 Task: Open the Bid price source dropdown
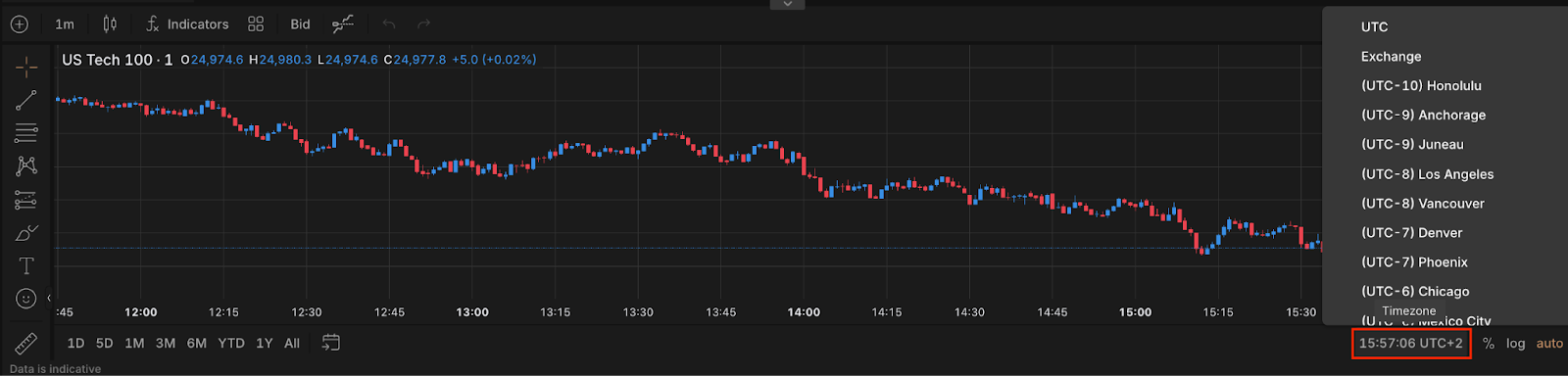pos(301,23)
